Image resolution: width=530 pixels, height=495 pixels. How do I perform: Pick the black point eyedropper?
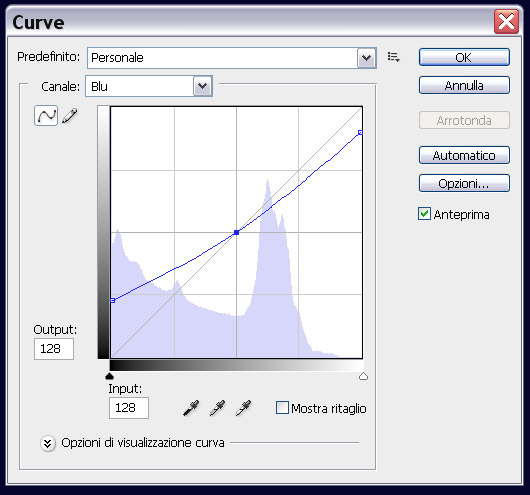click(x=191, y=408)
